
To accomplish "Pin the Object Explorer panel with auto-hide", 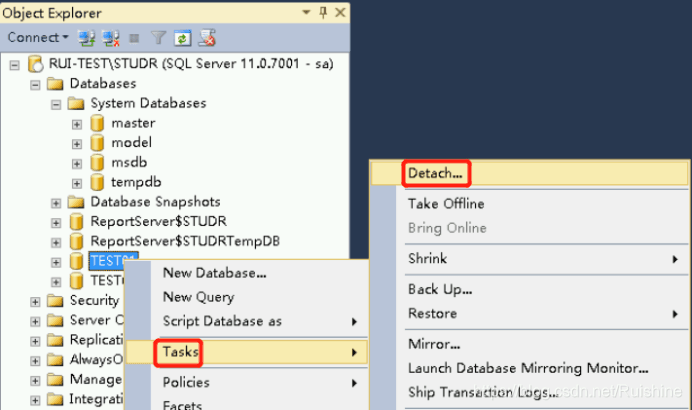I will pos(321,12).
